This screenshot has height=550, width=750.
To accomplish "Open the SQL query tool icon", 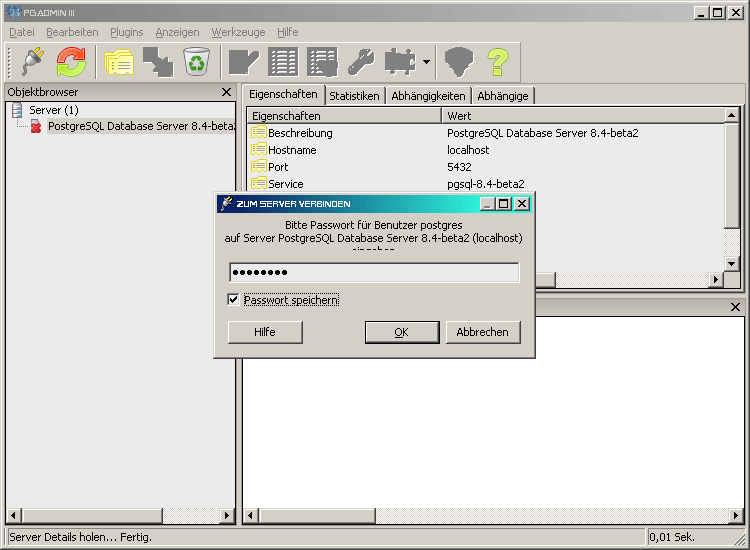I will click(244, 62).
